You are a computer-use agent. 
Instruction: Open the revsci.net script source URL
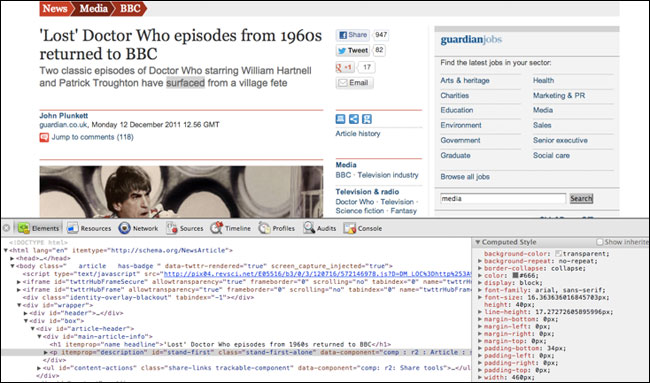point(318,274)
